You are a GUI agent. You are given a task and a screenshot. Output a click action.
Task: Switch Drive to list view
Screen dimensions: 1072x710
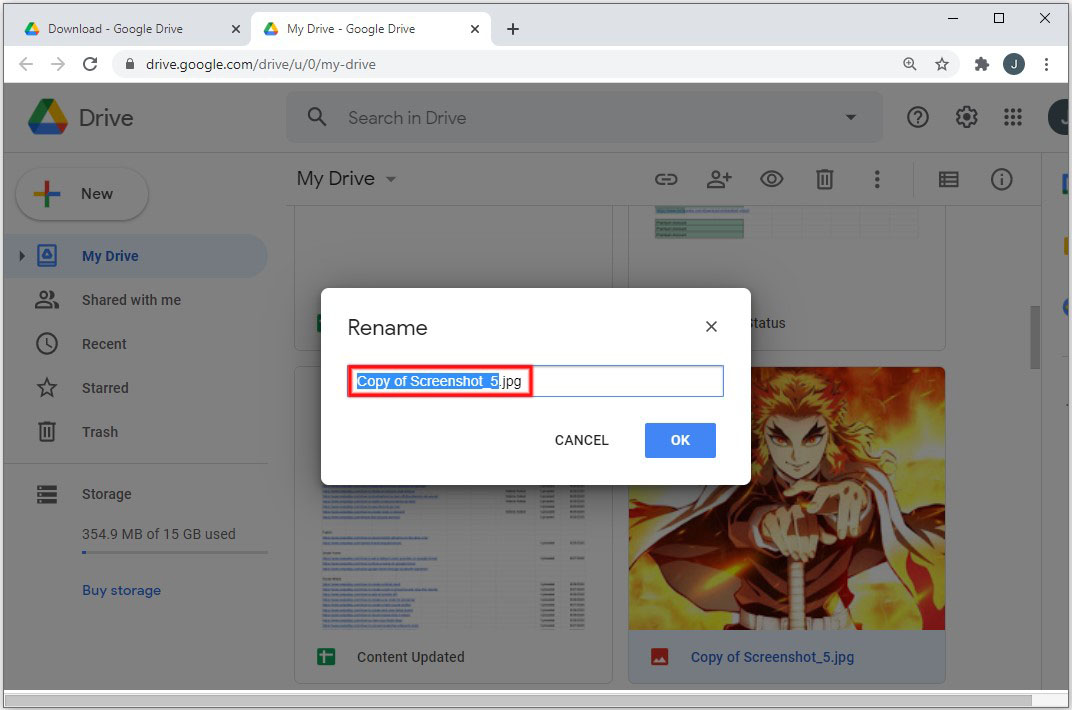948,179
